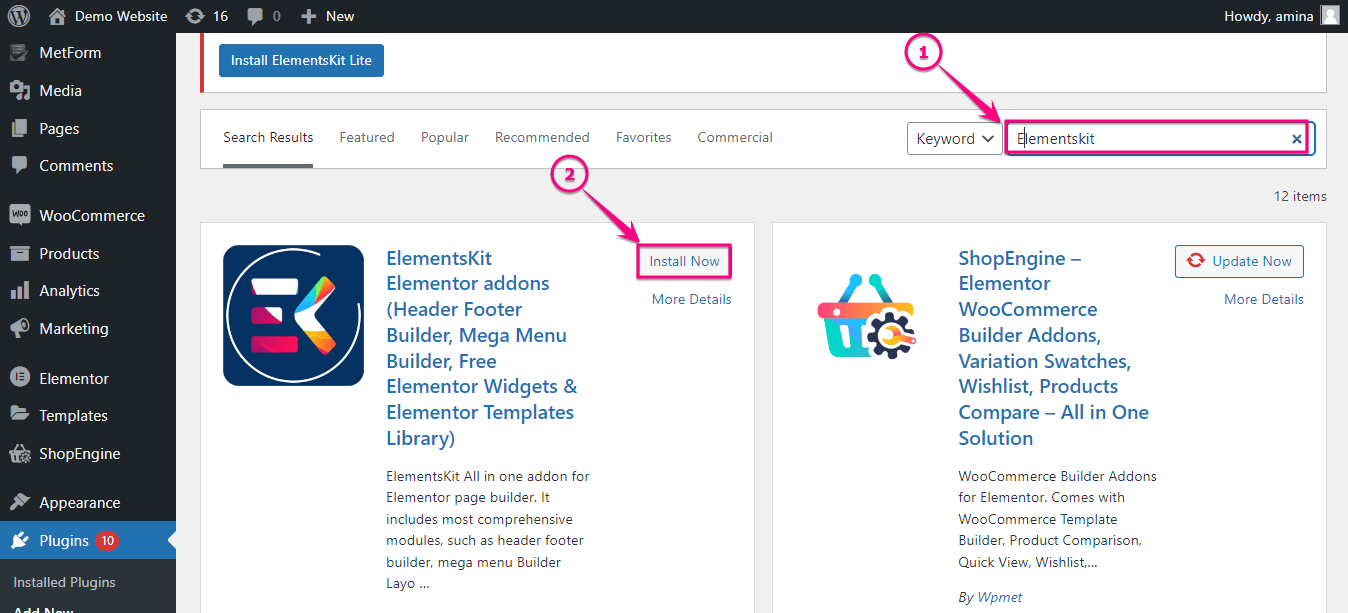Open the Demo Website home link

tap(108, 16)
